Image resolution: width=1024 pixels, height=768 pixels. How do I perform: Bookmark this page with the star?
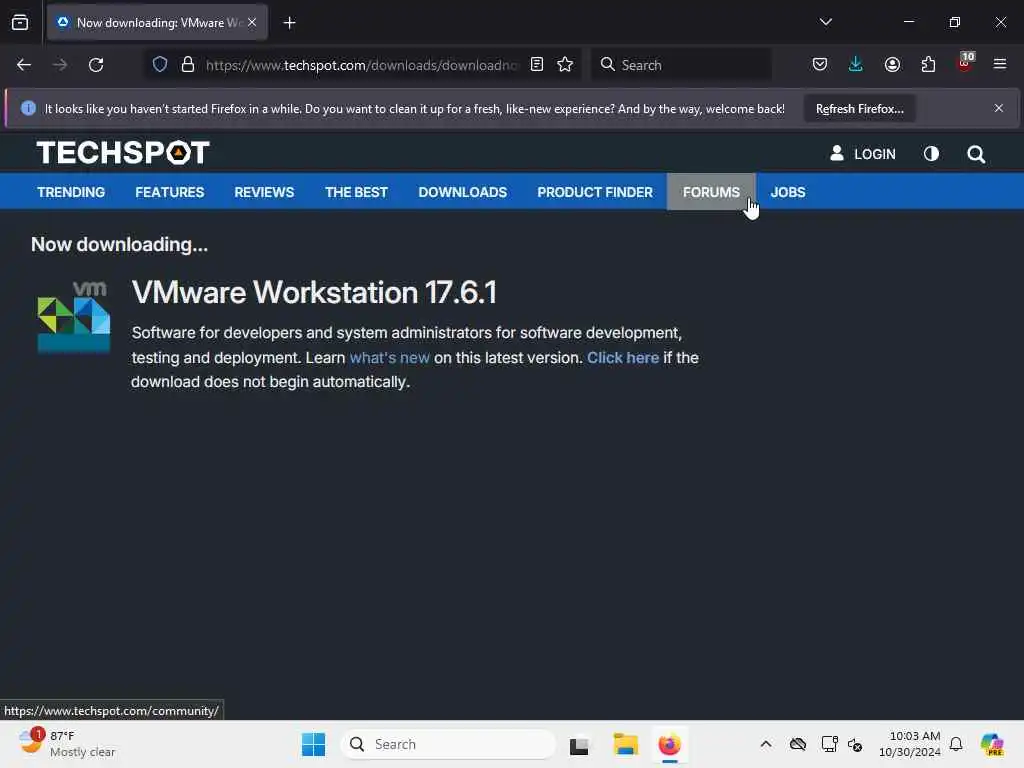(565, 64)
